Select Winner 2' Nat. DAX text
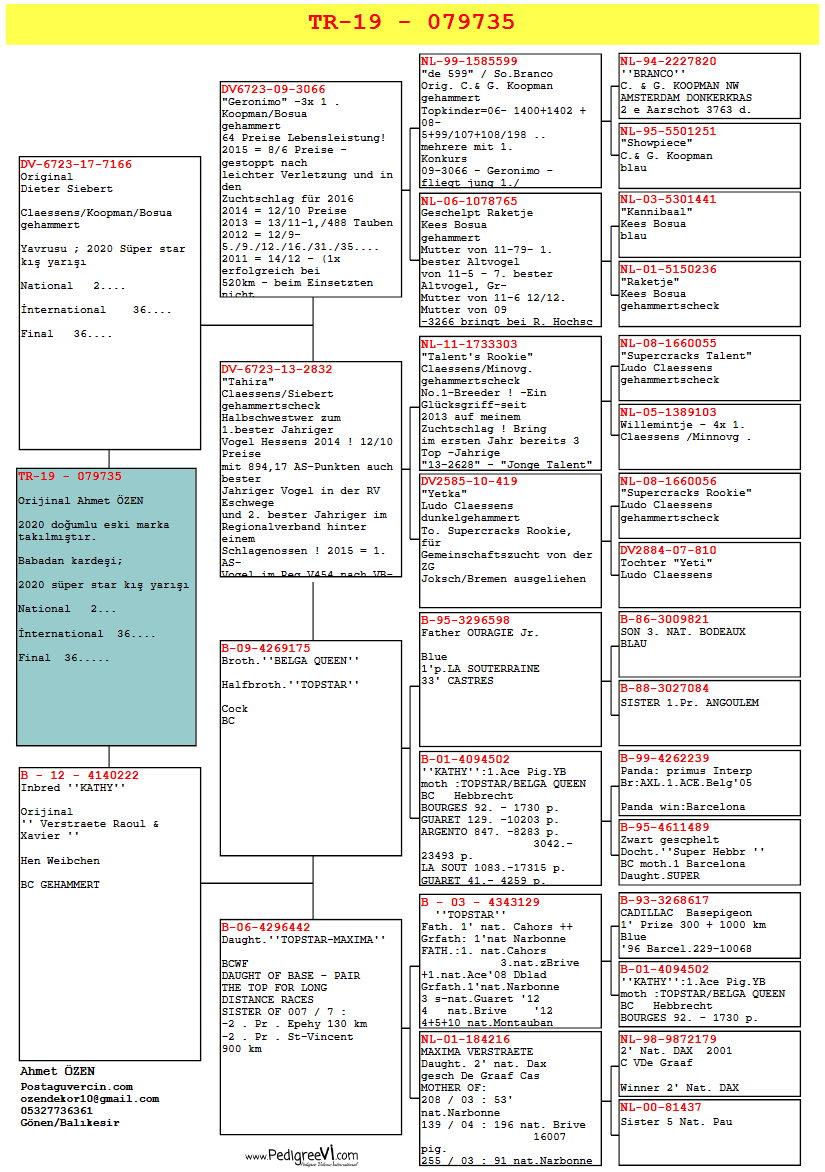The height and width of the screenshot is (1172, 825). click(679, 1088)
